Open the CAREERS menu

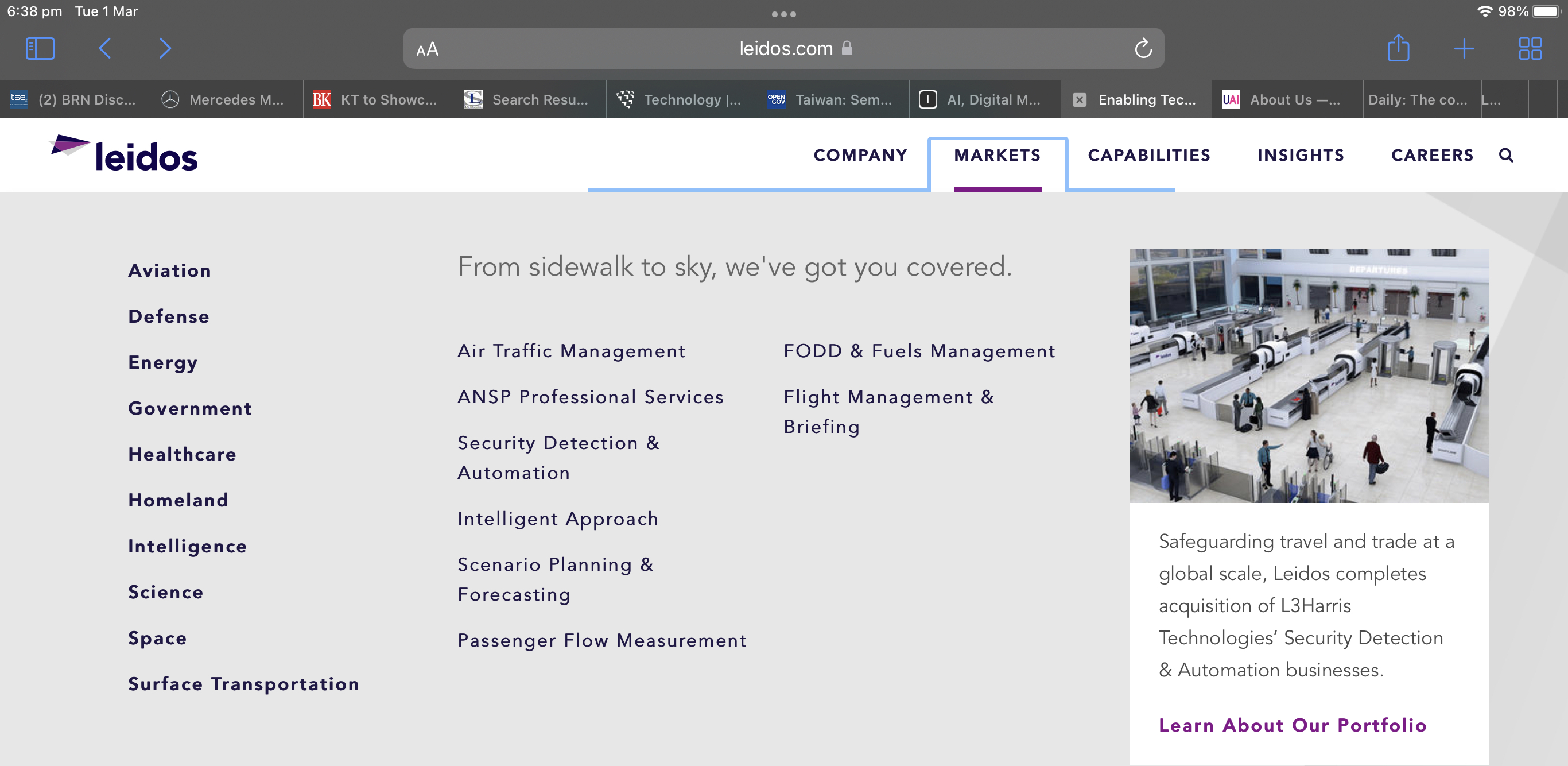pos(1432,155)
